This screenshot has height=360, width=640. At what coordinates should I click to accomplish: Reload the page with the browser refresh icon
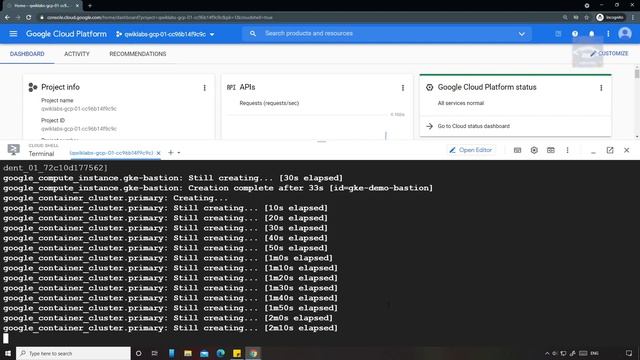29,18
